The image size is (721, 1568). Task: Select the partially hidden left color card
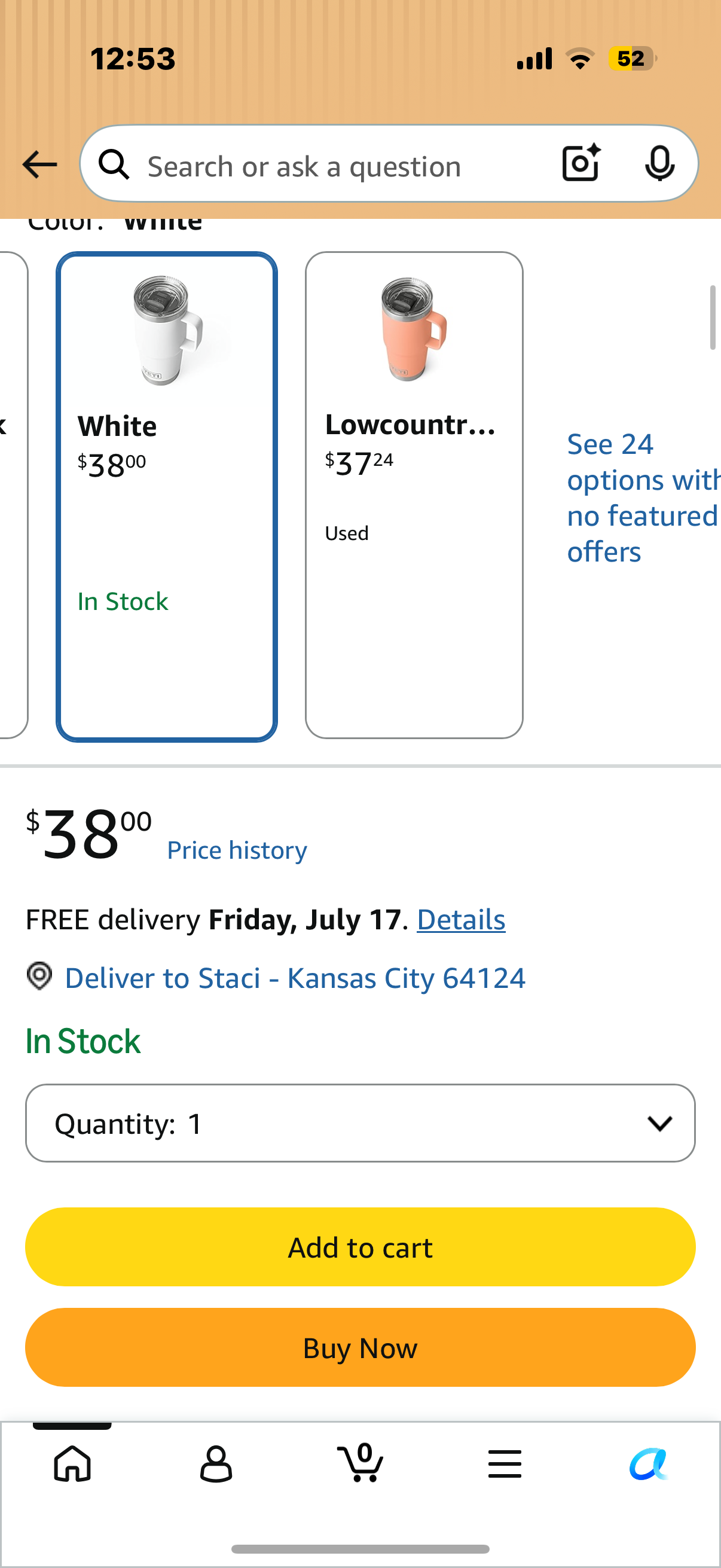(12, 495)
